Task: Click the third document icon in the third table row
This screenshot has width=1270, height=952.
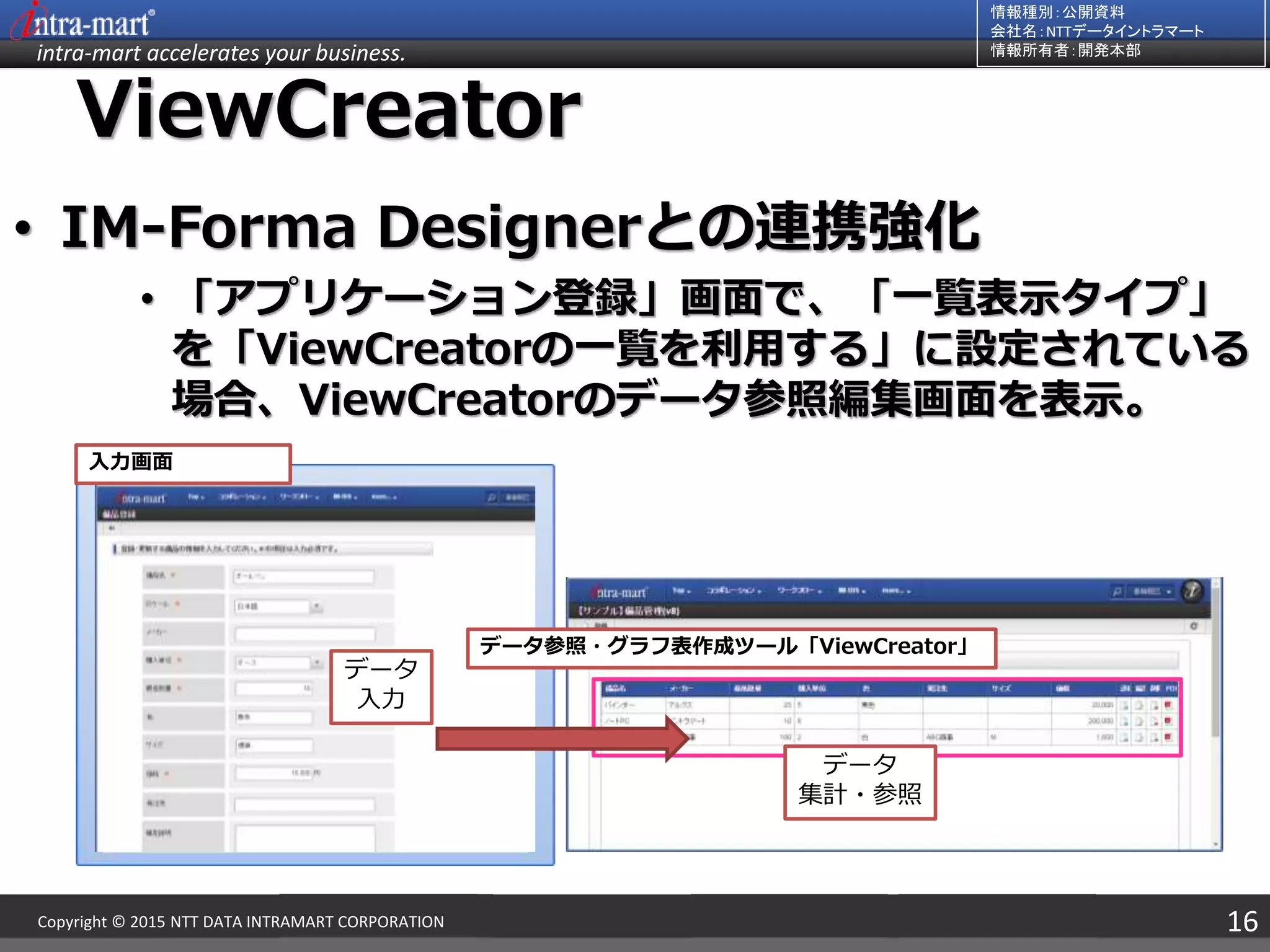Action: coord(1154,737)
